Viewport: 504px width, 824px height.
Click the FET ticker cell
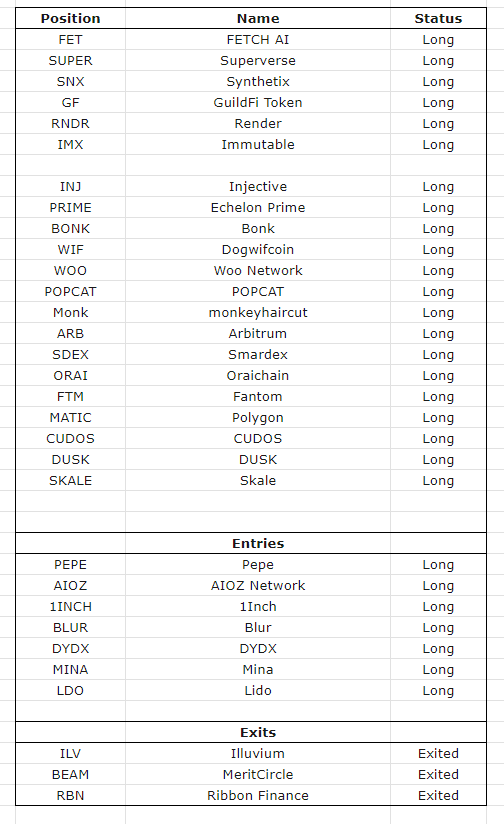pos(70,39)
